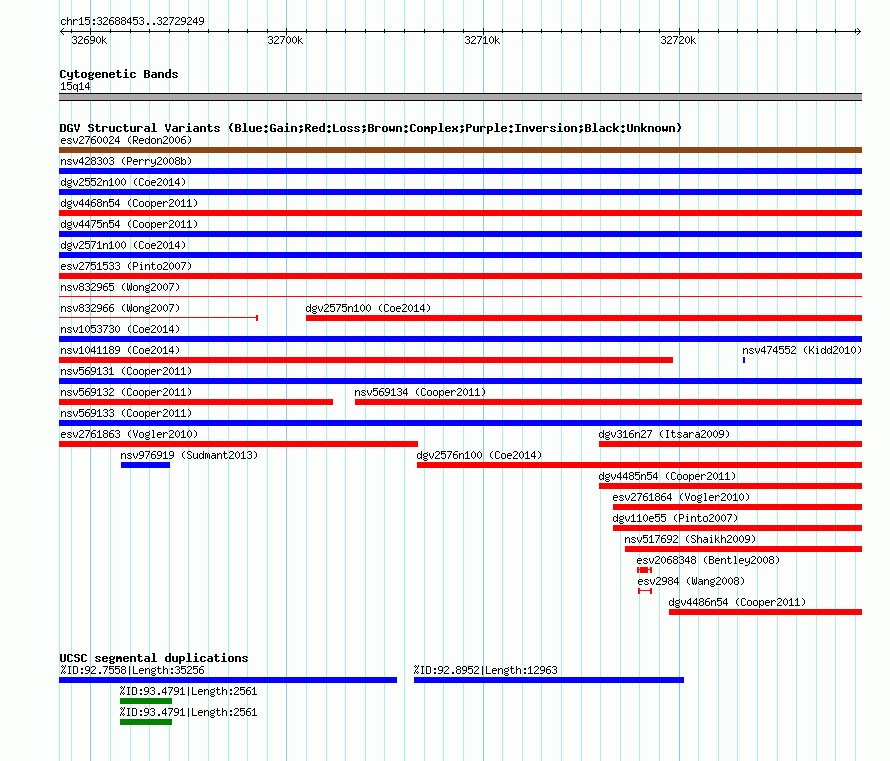Click dgv110e55 (Pinto2007) label
This screenshot has height=761, width=890.
675,518
